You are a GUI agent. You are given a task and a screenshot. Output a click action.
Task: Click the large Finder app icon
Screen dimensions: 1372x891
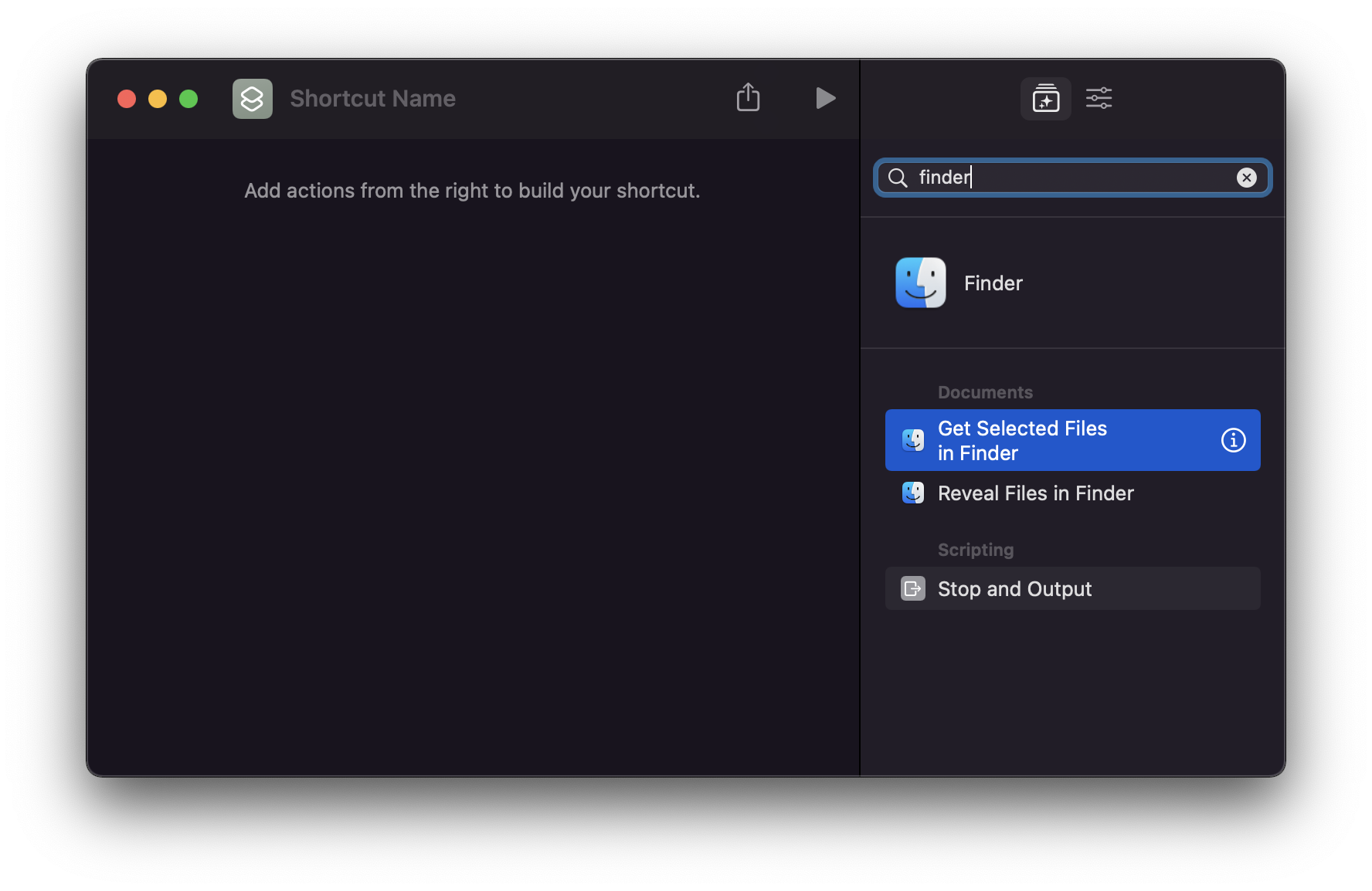[920, 283]
